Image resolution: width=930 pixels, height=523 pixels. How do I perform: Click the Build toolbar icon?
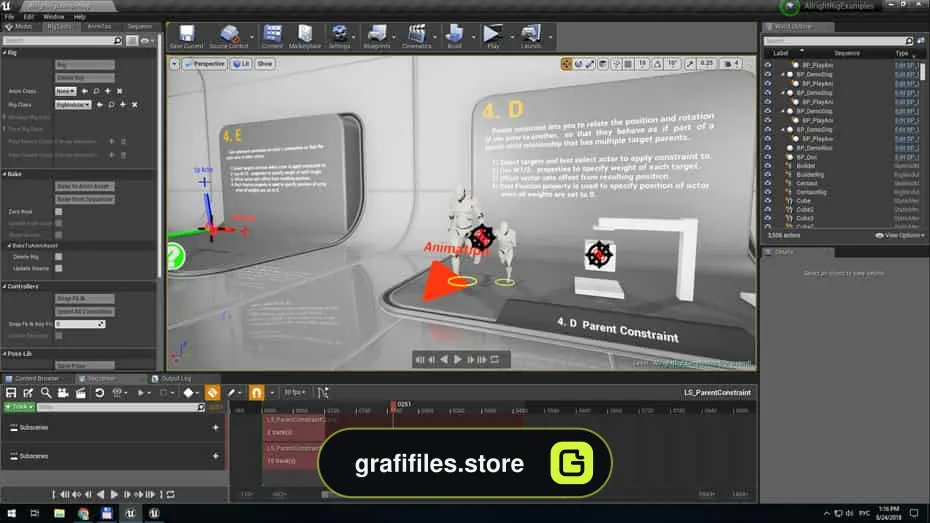coord(454,37)
